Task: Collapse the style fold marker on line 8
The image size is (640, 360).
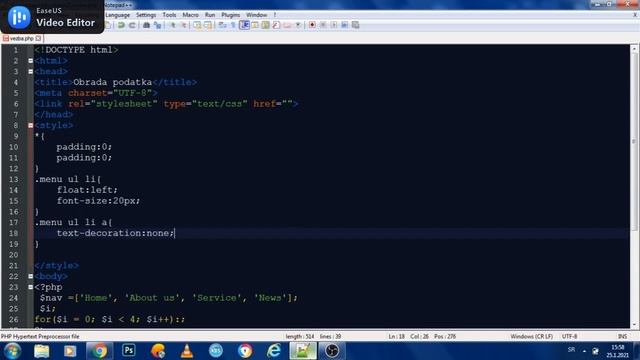Action: coord(31,125)
